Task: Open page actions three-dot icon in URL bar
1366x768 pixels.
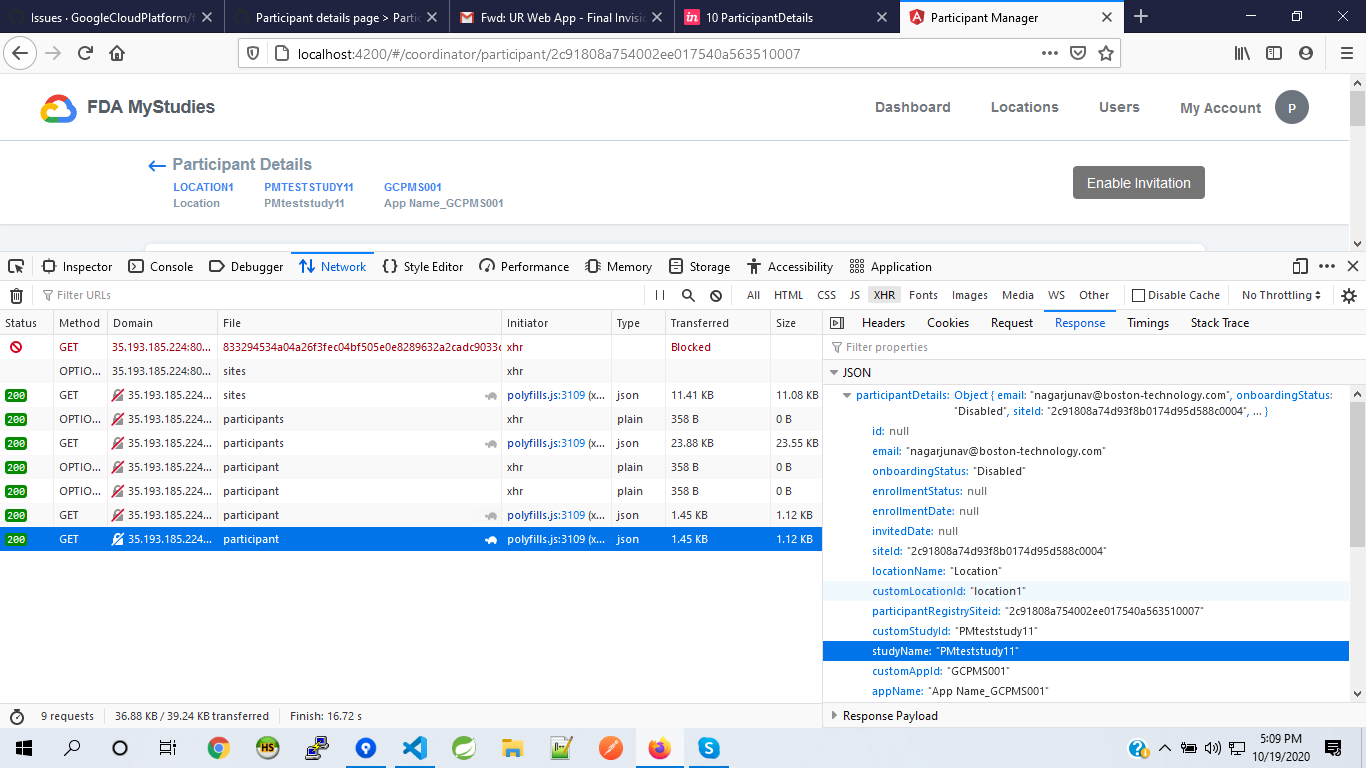Action: pos(1049,54)
